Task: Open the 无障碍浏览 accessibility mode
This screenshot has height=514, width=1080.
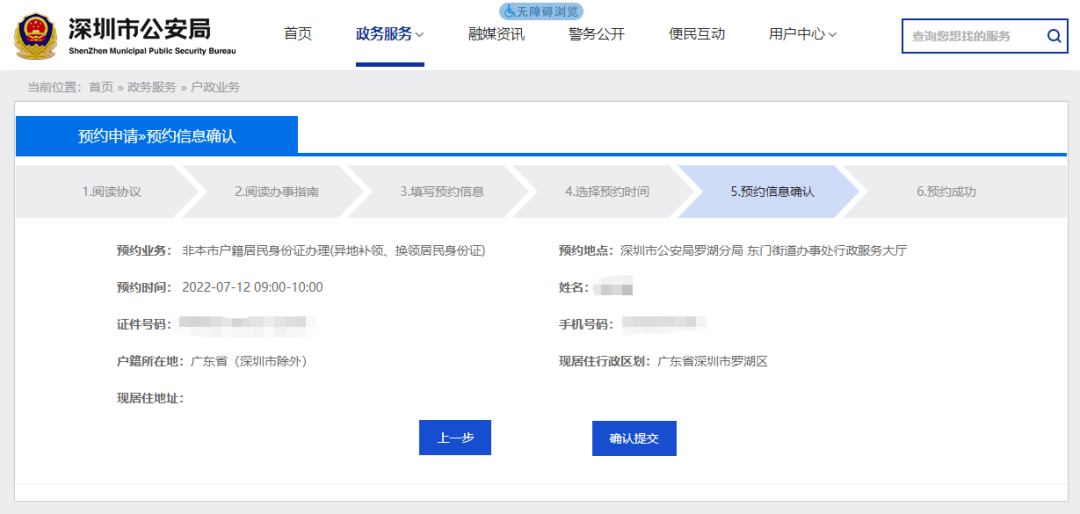Action: [x=541, y=11]
